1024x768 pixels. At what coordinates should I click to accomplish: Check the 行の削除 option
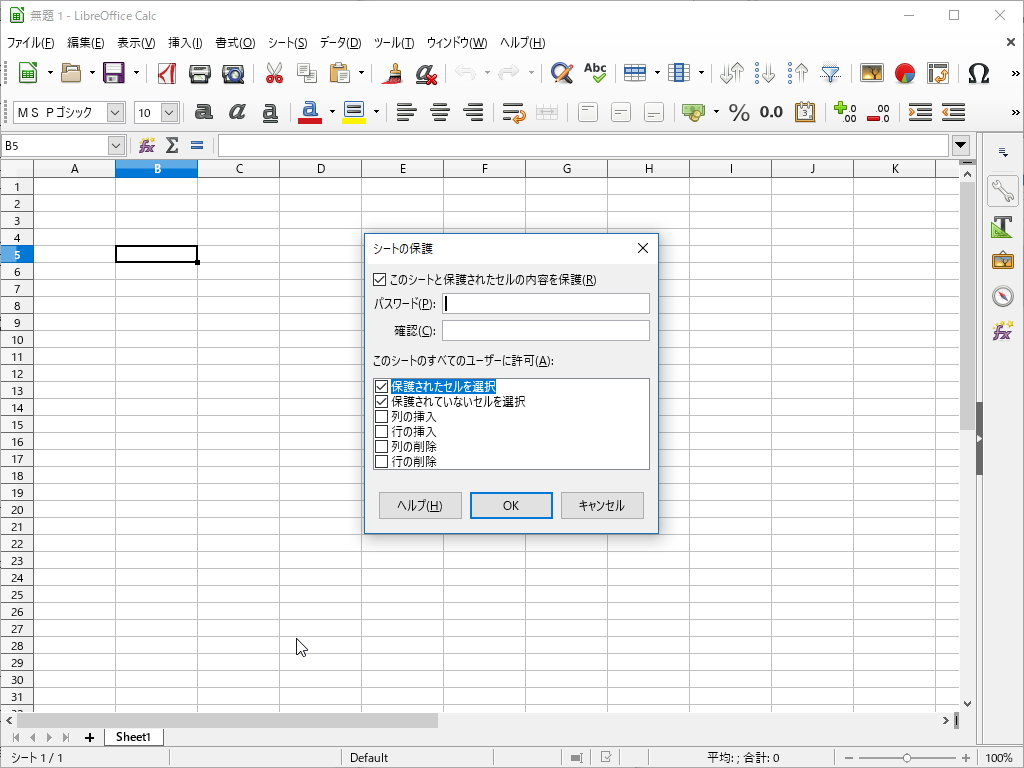tap(381, 461)
